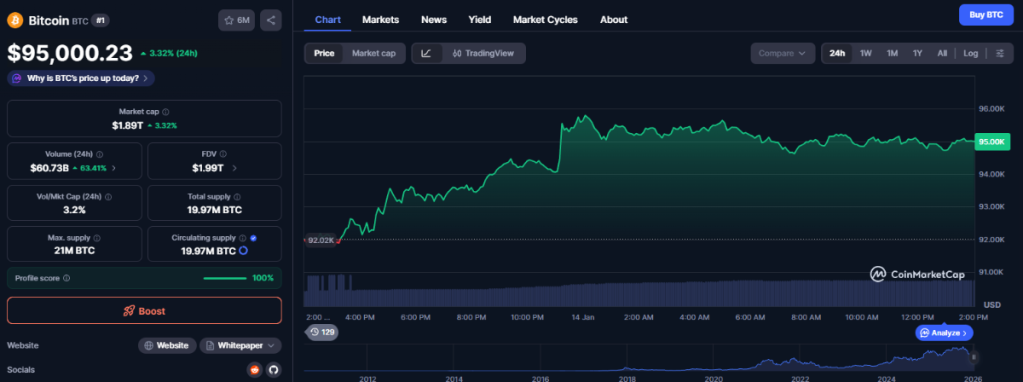Click the $95,000.23 price text
The width and height of the screenshot is (1023, 382).
coord(70,52)
